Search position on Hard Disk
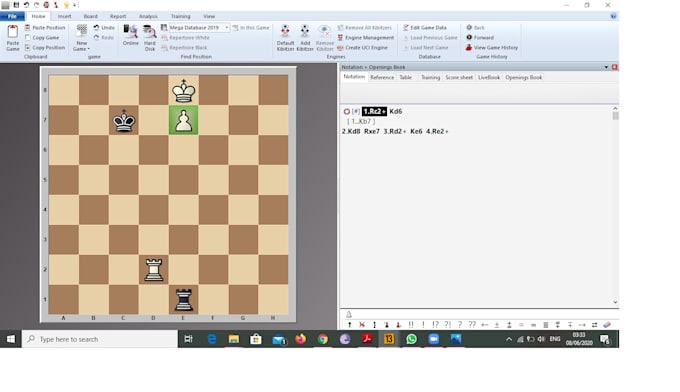This screenshot has width=680, height=392. 150,38
